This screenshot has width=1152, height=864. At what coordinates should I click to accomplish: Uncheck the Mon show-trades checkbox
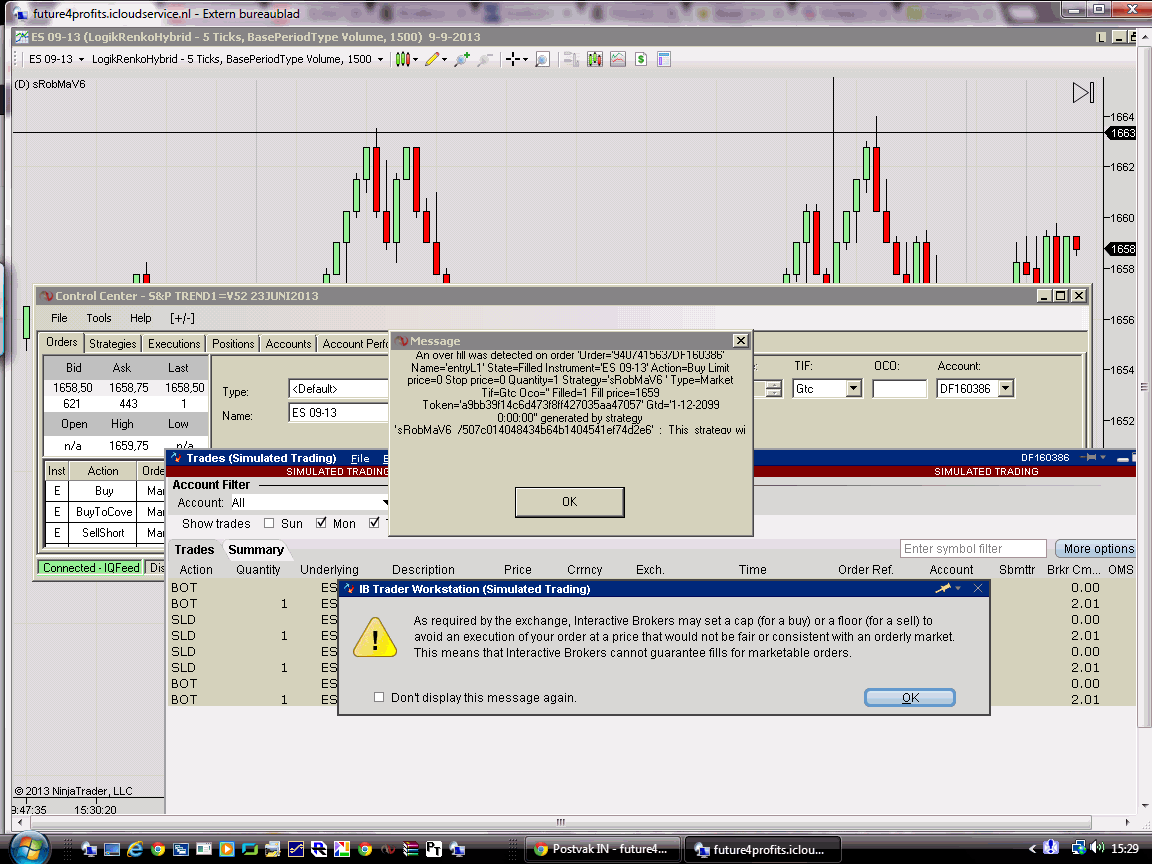322,523
